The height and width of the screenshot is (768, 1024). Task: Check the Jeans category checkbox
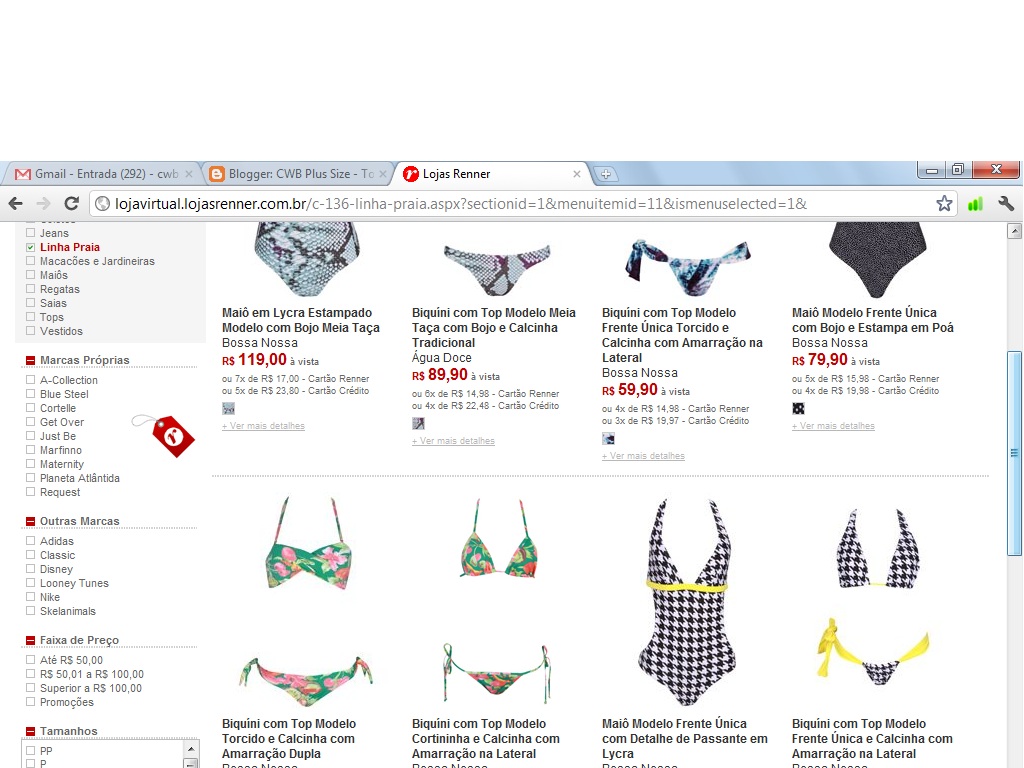click(30, 232)
